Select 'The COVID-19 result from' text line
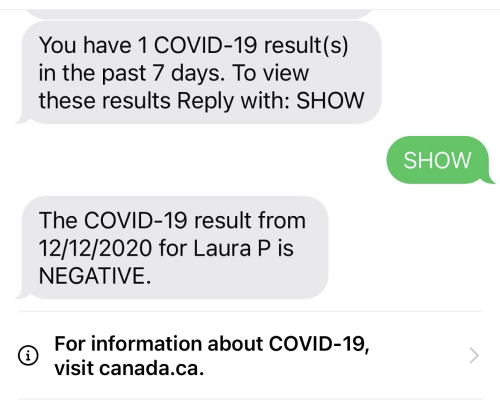Viewport: 500px width, 405px height. (x=172, y=220)
